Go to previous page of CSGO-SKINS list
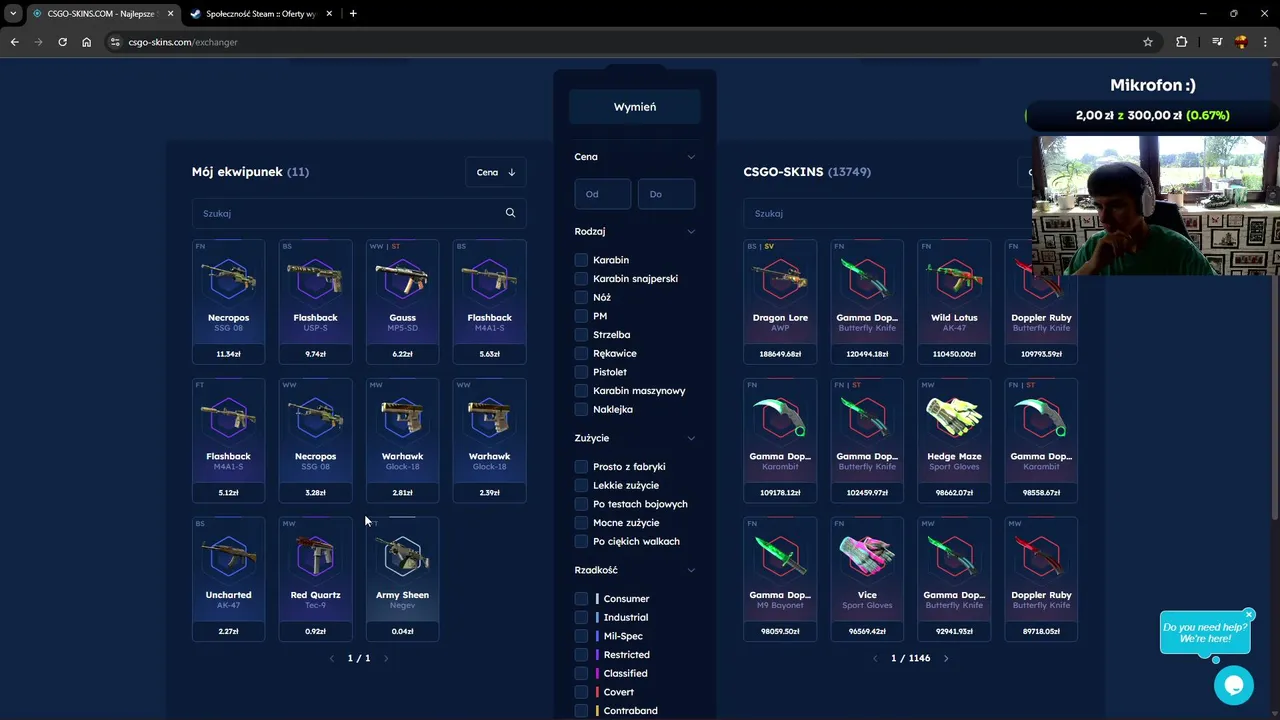The width and height of the screenshot is (1280, 720). [875, 658]
